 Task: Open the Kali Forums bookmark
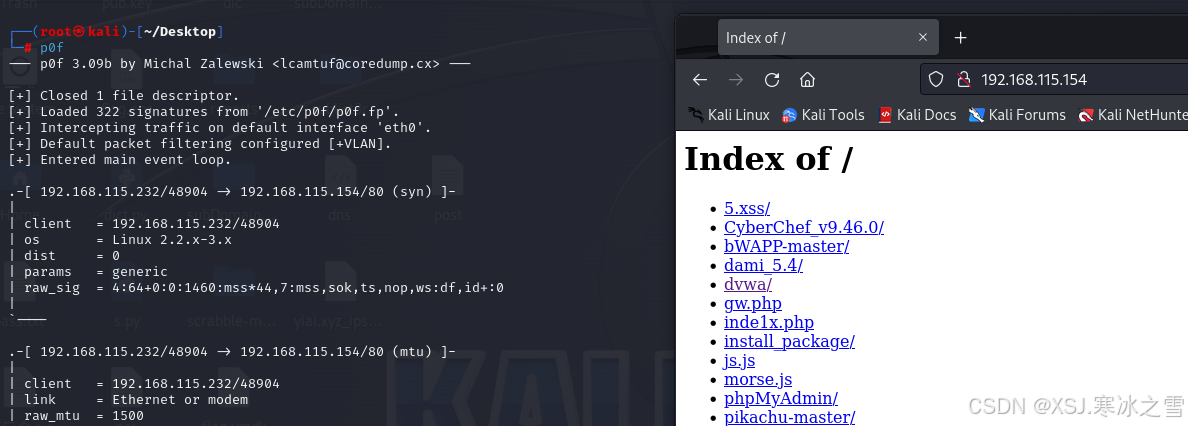click(1018, 115)
